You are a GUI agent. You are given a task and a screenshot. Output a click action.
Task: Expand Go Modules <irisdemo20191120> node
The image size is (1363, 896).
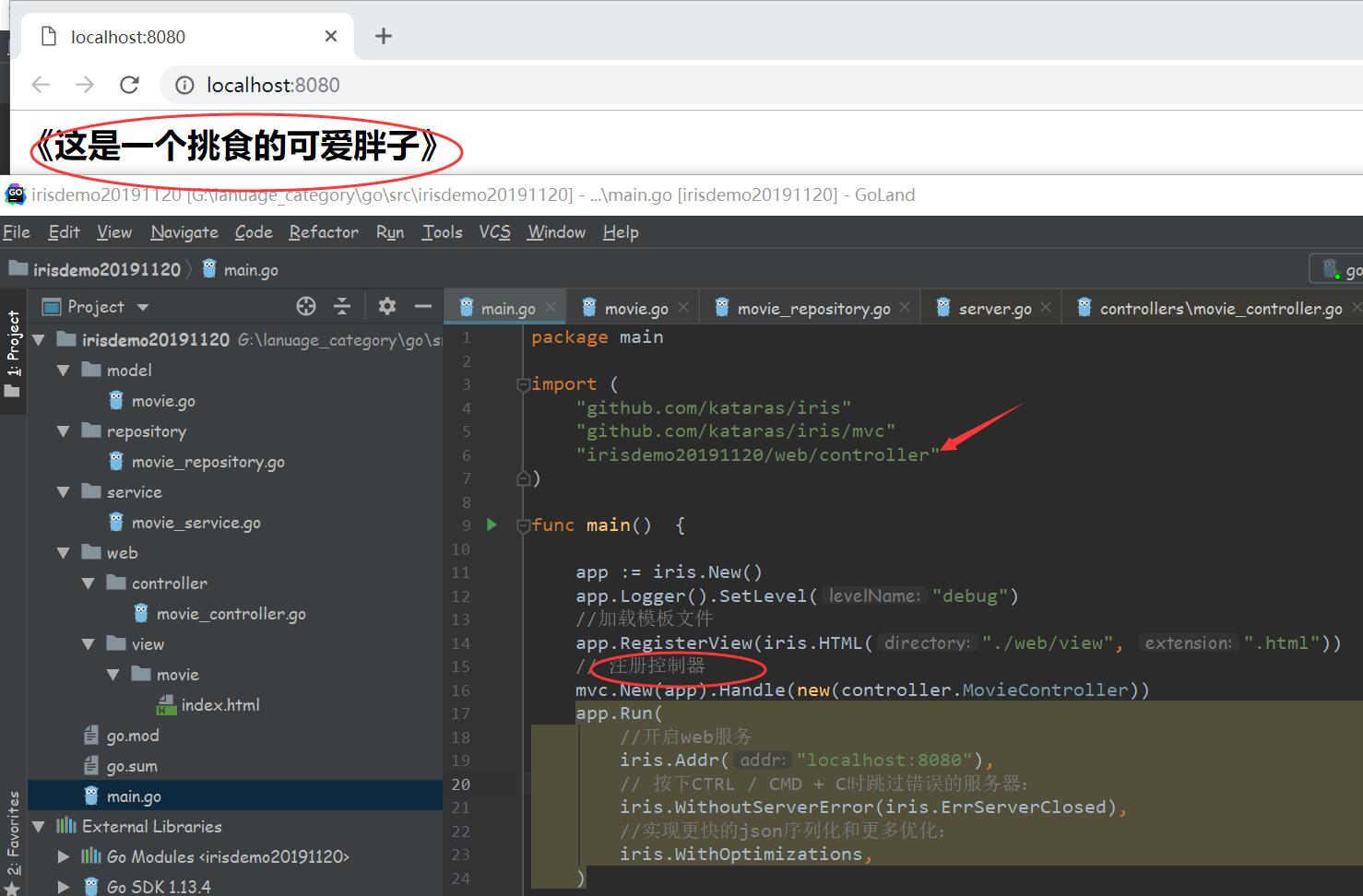[64, 857]
